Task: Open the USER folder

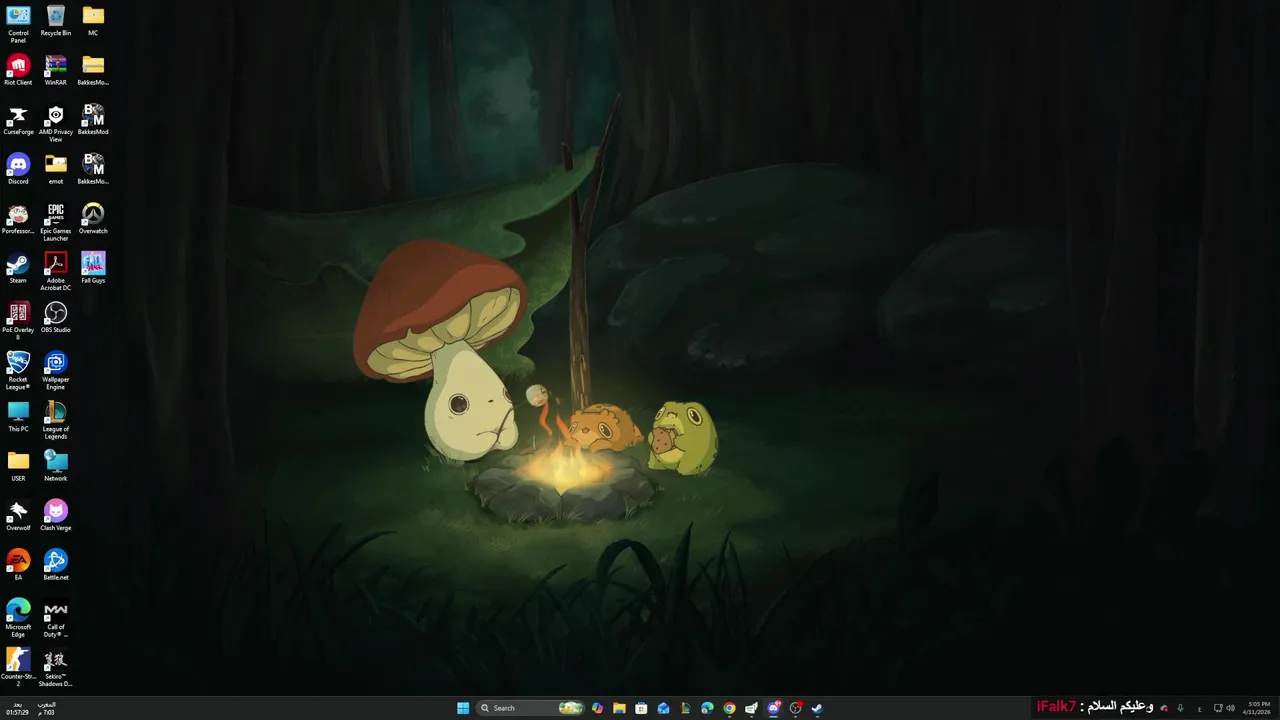Action: [18, 466]
